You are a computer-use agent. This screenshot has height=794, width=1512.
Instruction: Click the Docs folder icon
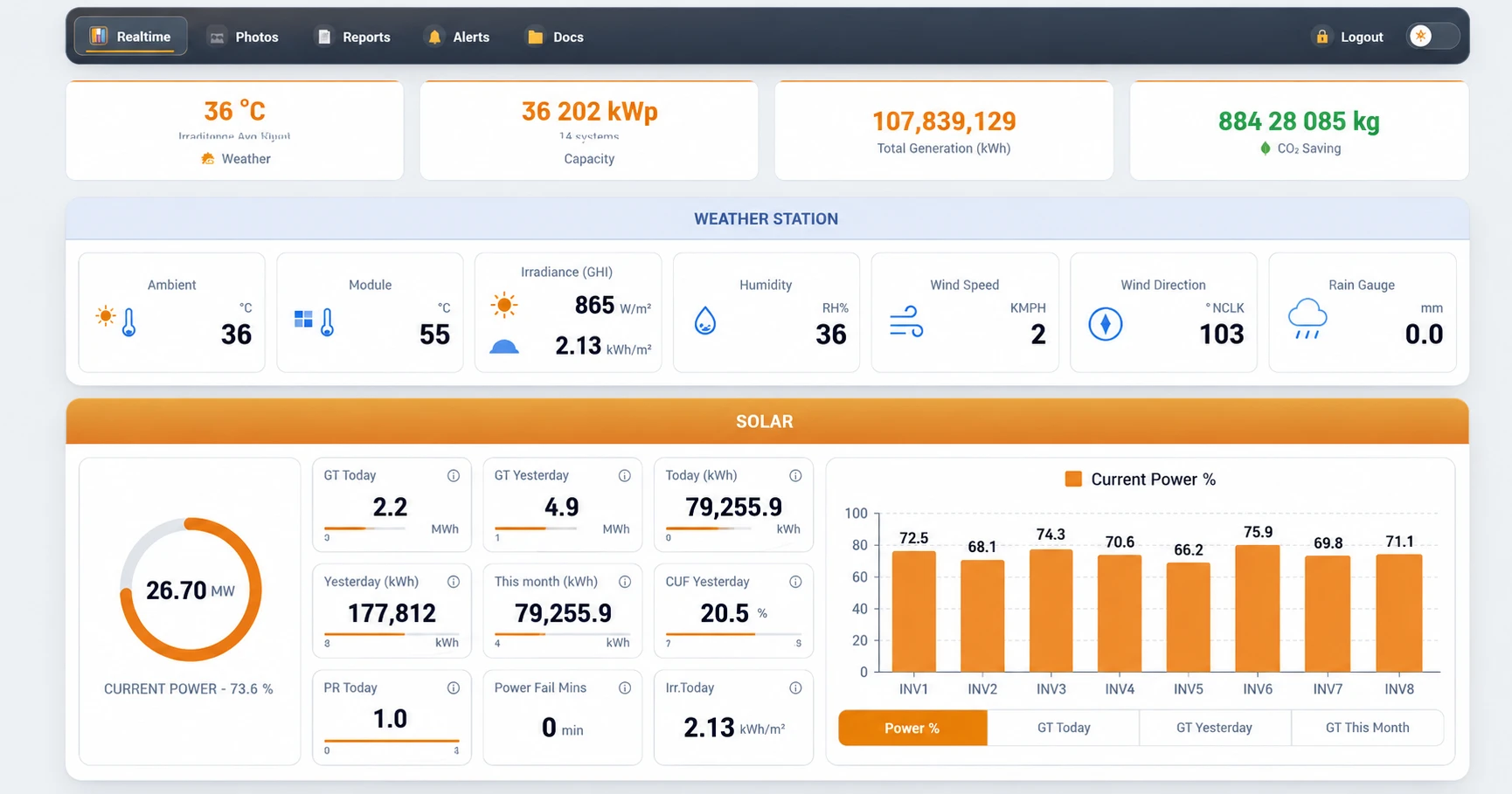pos(535,37)
